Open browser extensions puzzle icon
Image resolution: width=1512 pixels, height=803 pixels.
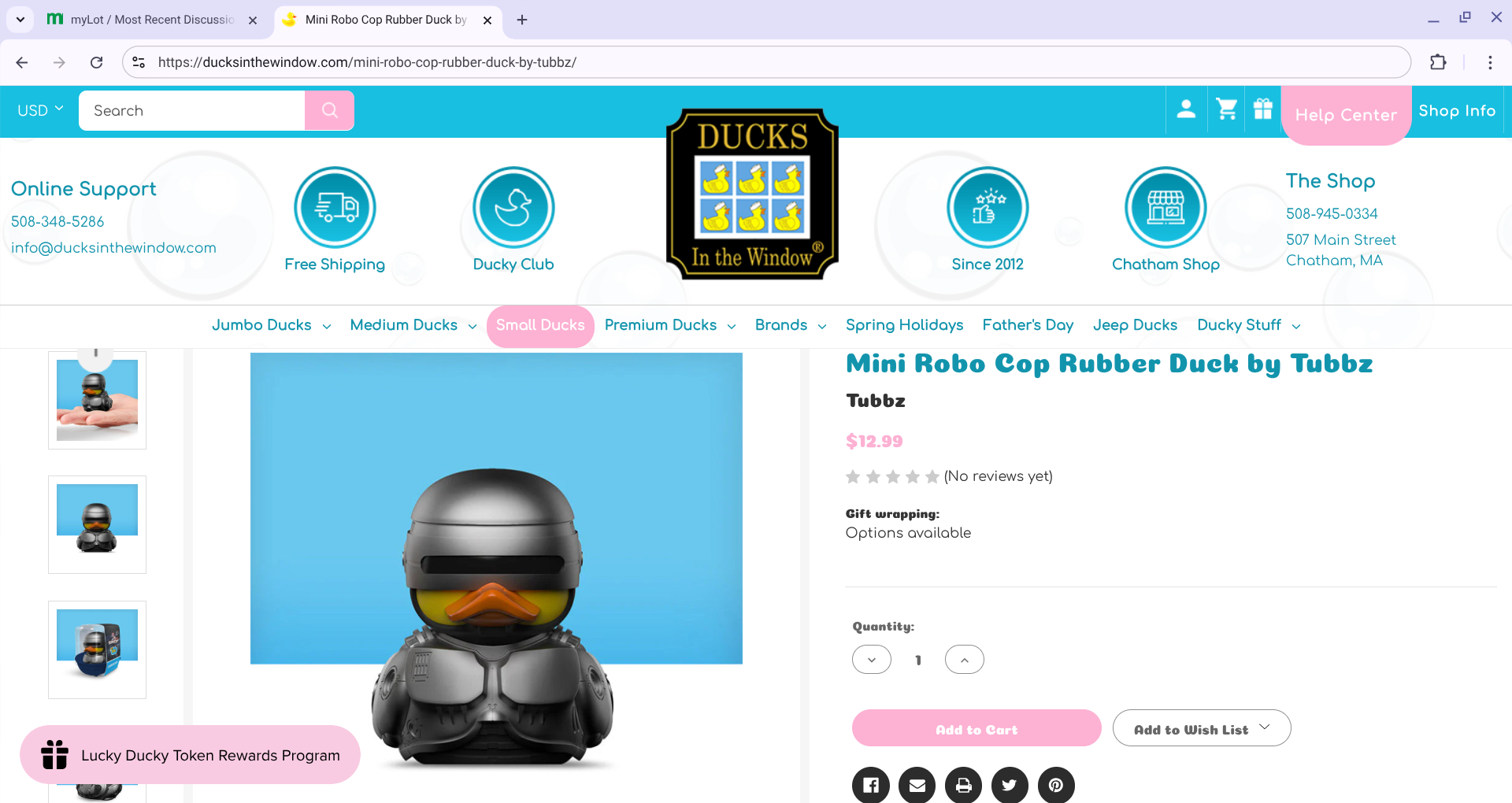[x=1438, y=62]
